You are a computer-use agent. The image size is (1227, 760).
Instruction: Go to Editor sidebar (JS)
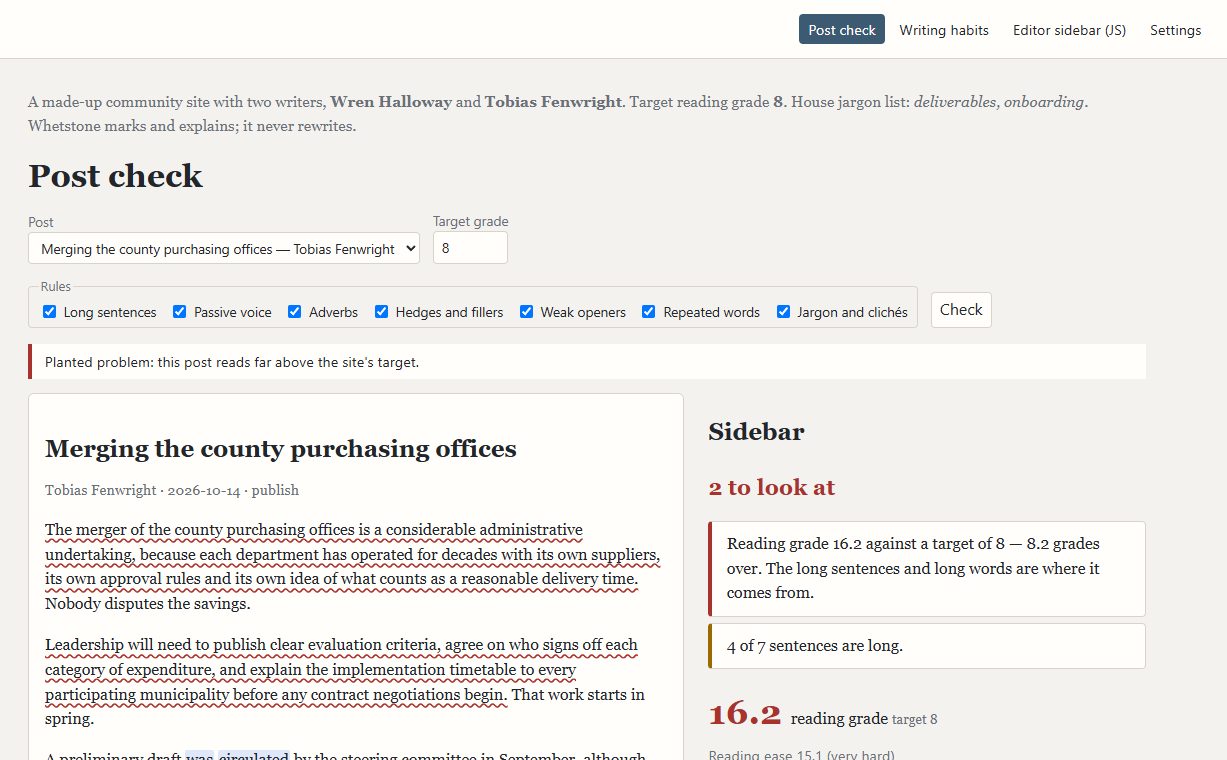point(1069,30)
